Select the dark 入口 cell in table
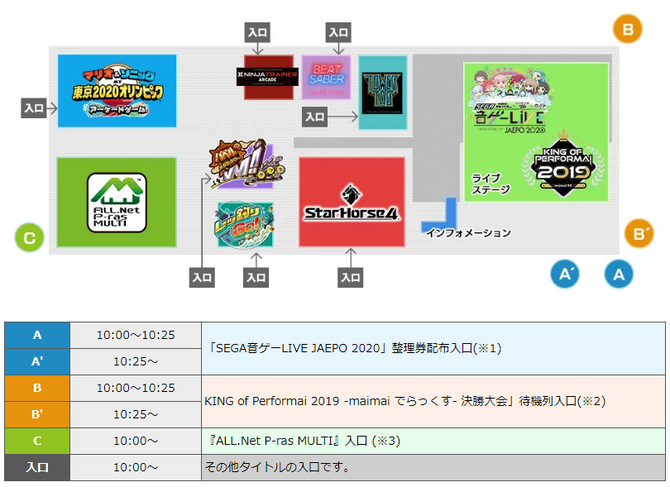This screenshot has height=487, width=670. tap(37, 467)
